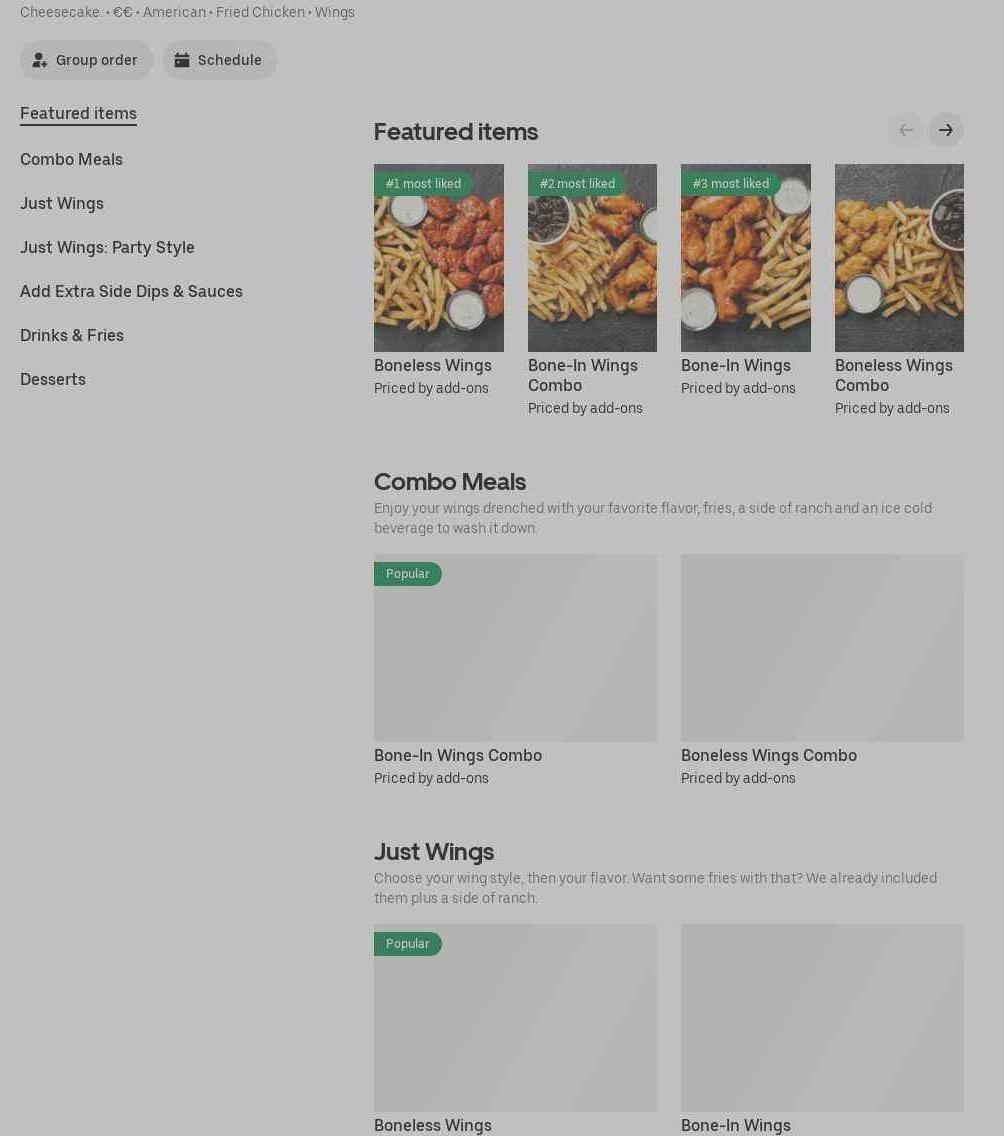Open featured Bone-In Wings Combo image
This screenshot has height=1136, width=1004.
coord(593,258)
